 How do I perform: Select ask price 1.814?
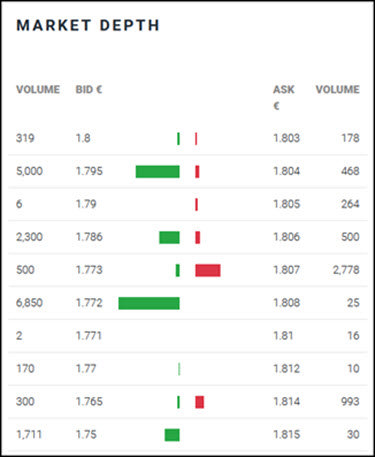pyautogui.click(x=287, y=401)
